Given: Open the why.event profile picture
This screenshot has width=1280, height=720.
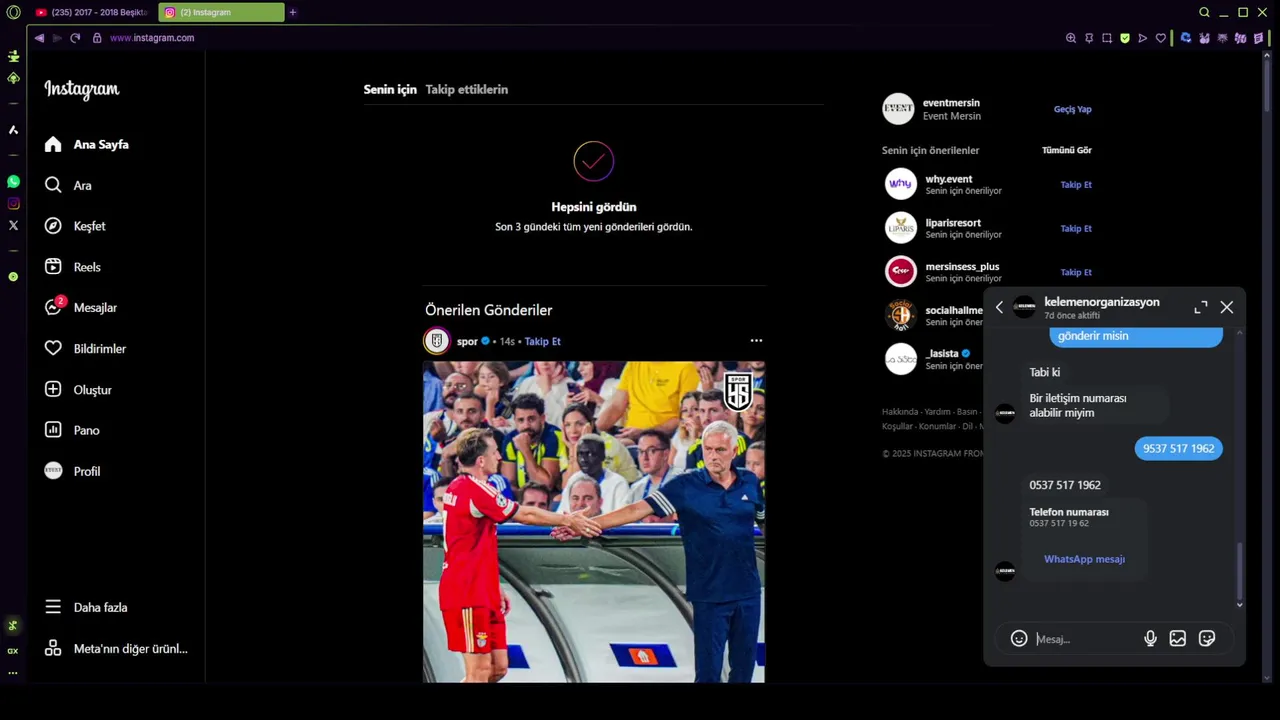Looking at the screenshot, I should [x=900, y=184].
